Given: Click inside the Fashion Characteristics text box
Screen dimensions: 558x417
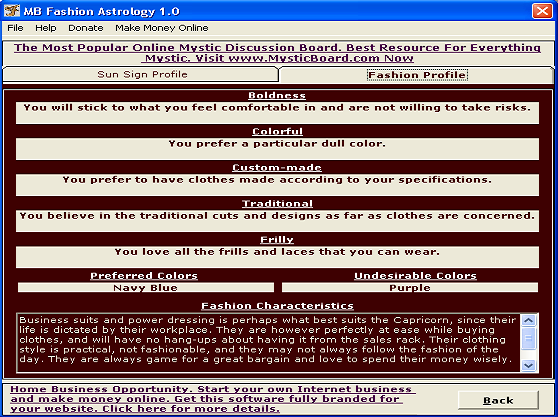Looking at the screenshot, I should coord(269,343).
